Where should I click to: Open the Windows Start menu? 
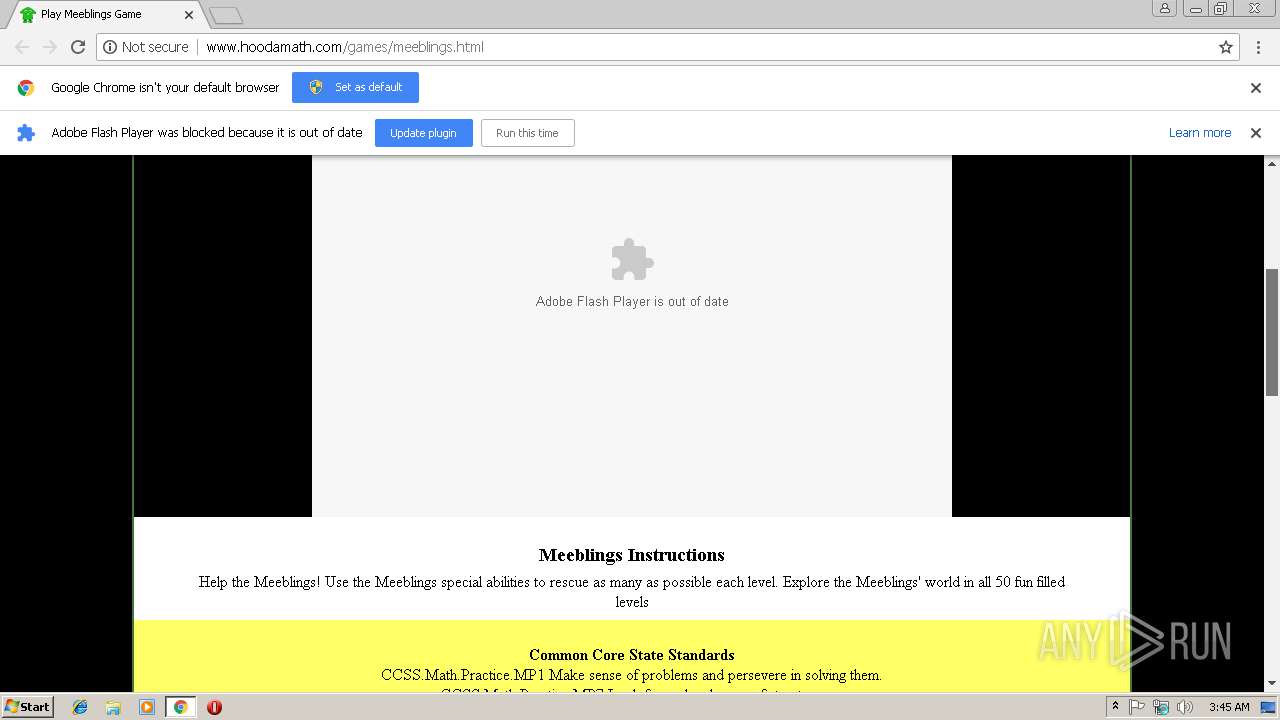(x=28, y=706)
